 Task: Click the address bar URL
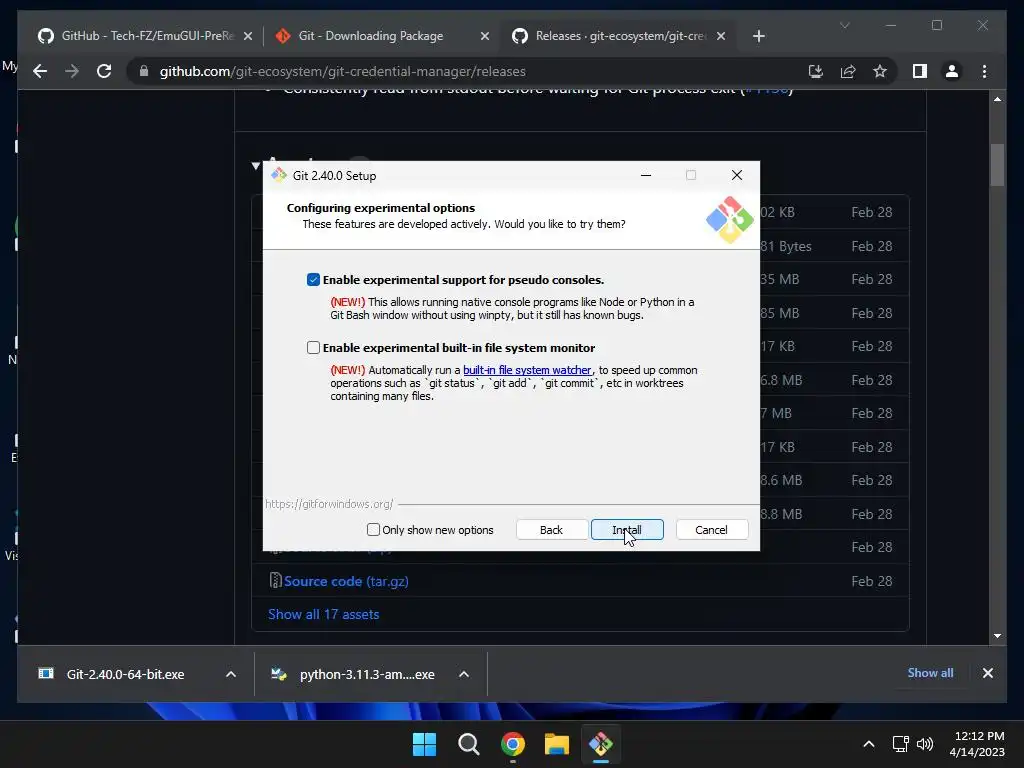point(342,71)
